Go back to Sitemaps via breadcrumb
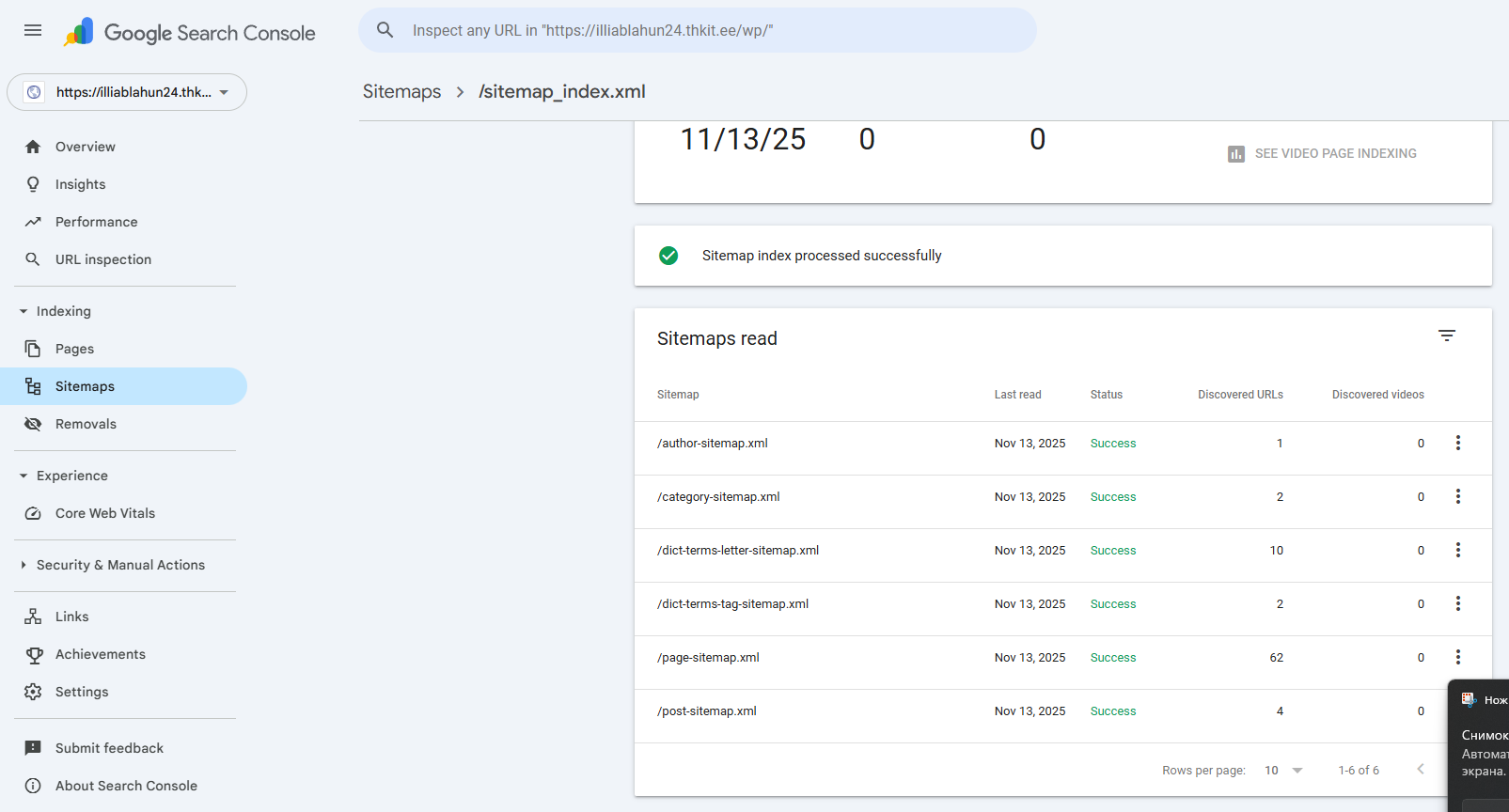 401,91
